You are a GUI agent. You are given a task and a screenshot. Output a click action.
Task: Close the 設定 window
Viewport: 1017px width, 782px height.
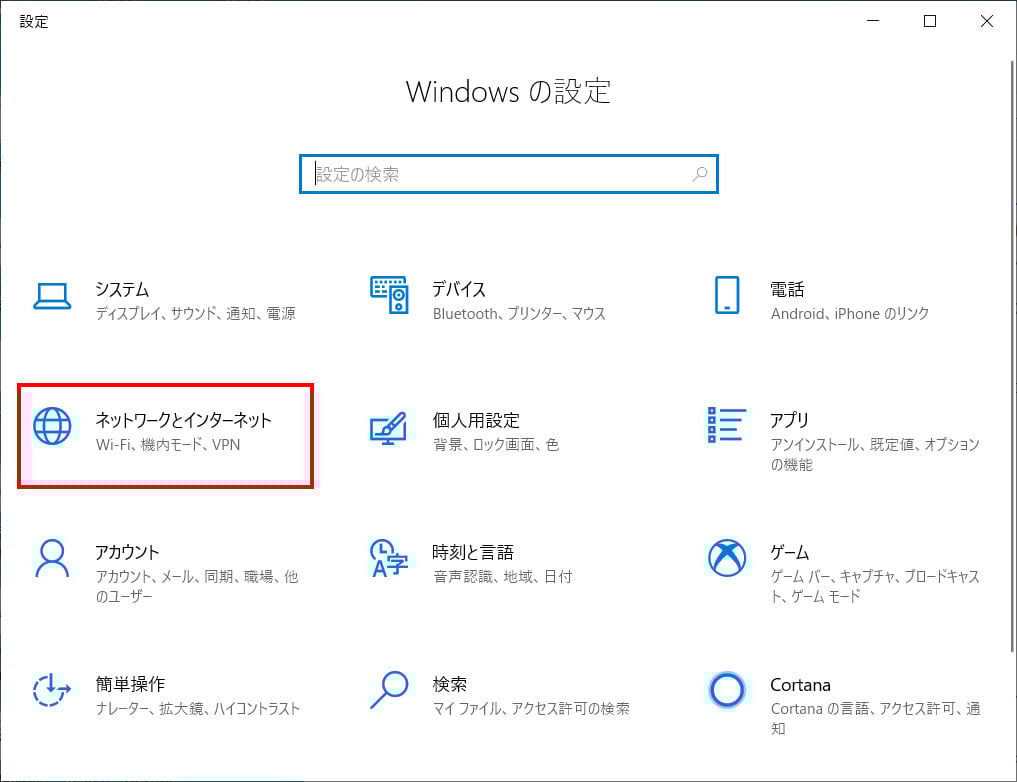coord(987,21)
